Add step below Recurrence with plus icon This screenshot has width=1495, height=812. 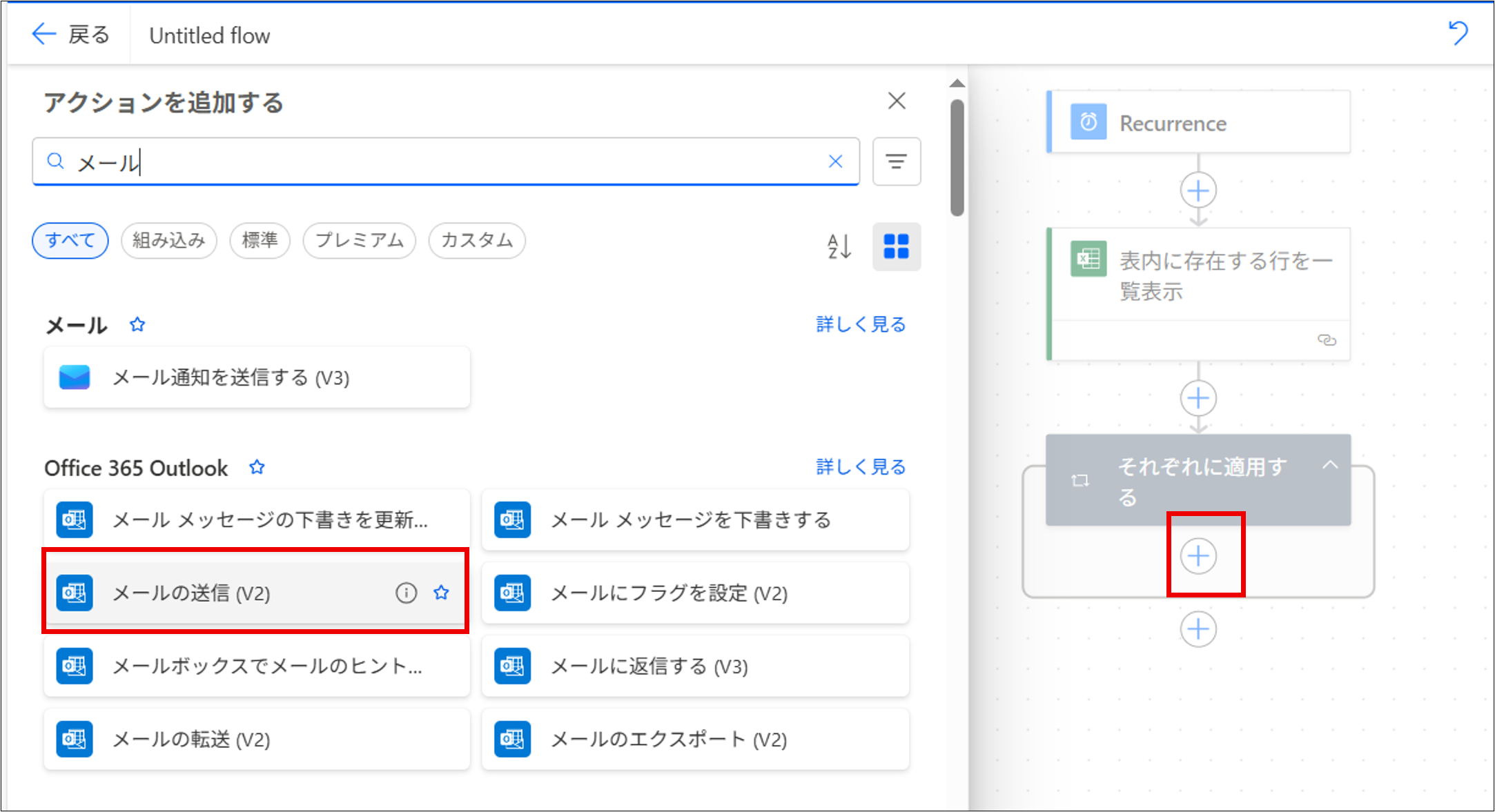1198,190
